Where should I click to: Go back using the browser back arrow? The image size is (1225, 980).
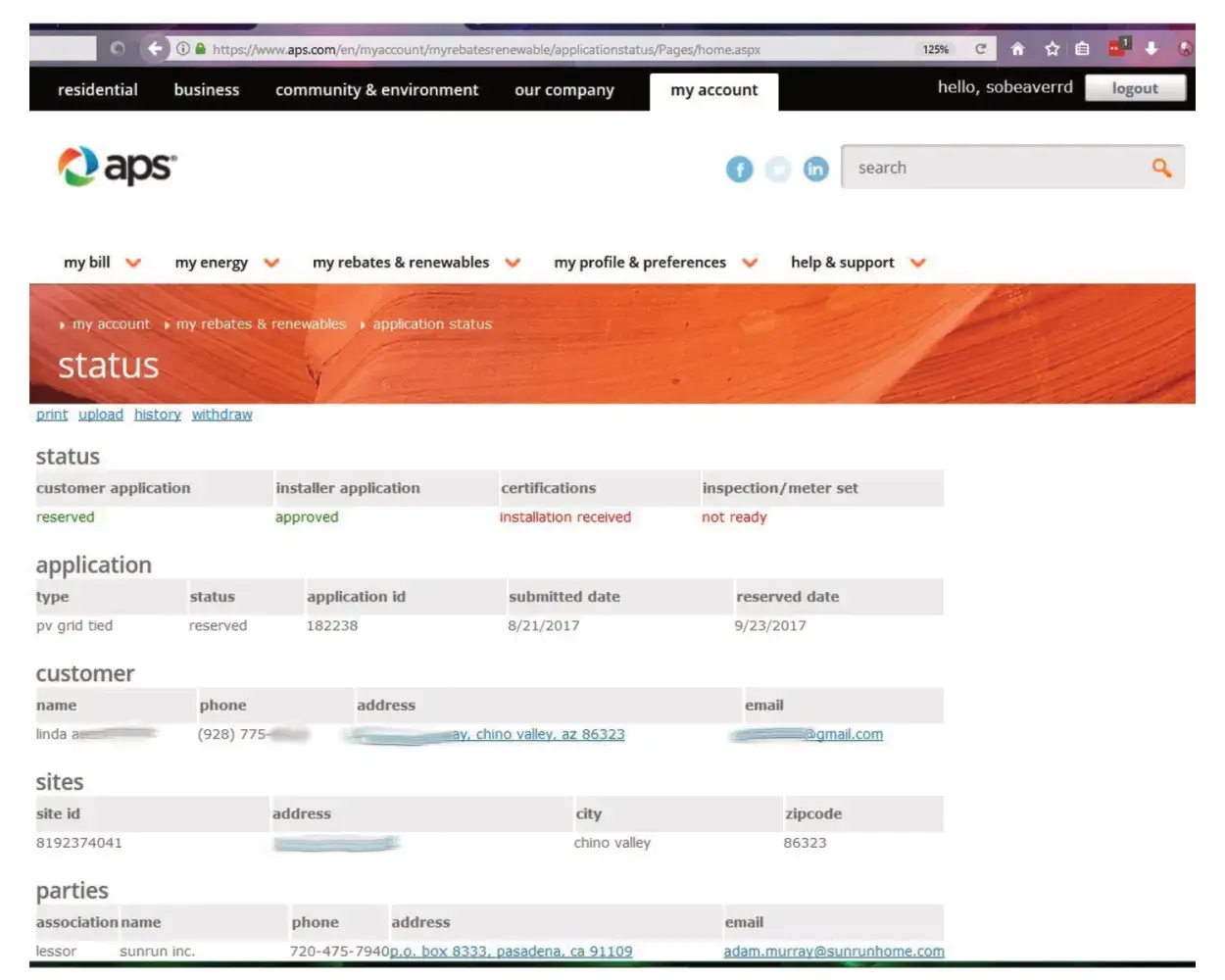(155, 48)
